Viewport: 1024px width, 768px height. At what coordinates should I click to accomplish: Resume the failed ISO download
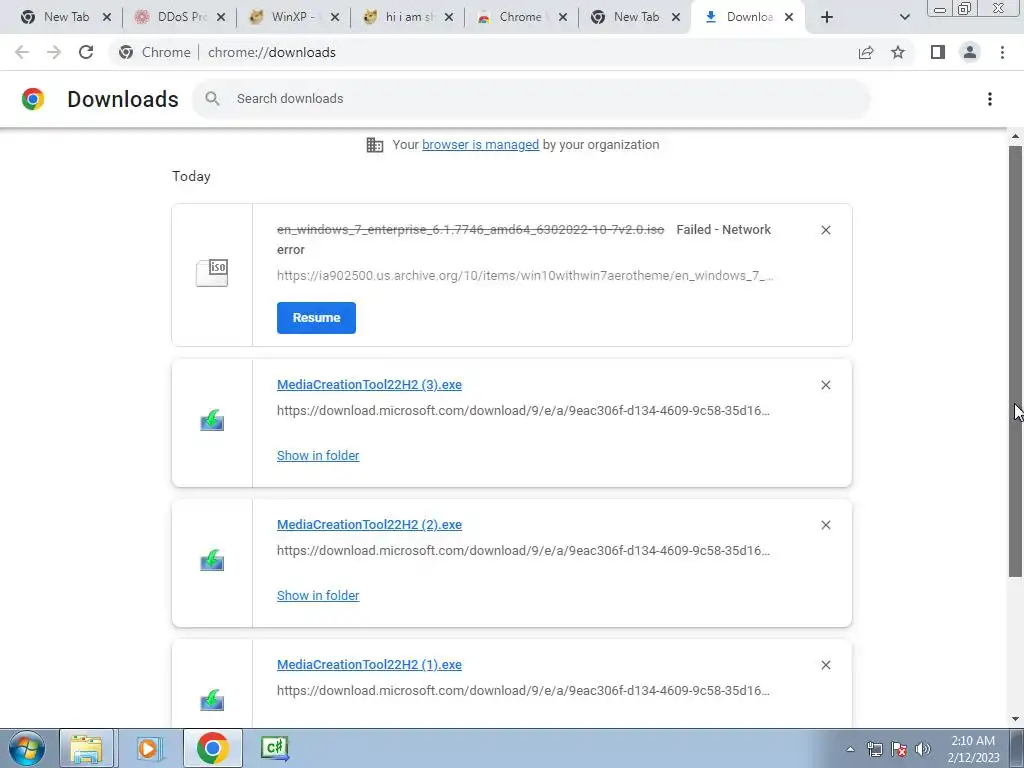[x=316, y=318]
